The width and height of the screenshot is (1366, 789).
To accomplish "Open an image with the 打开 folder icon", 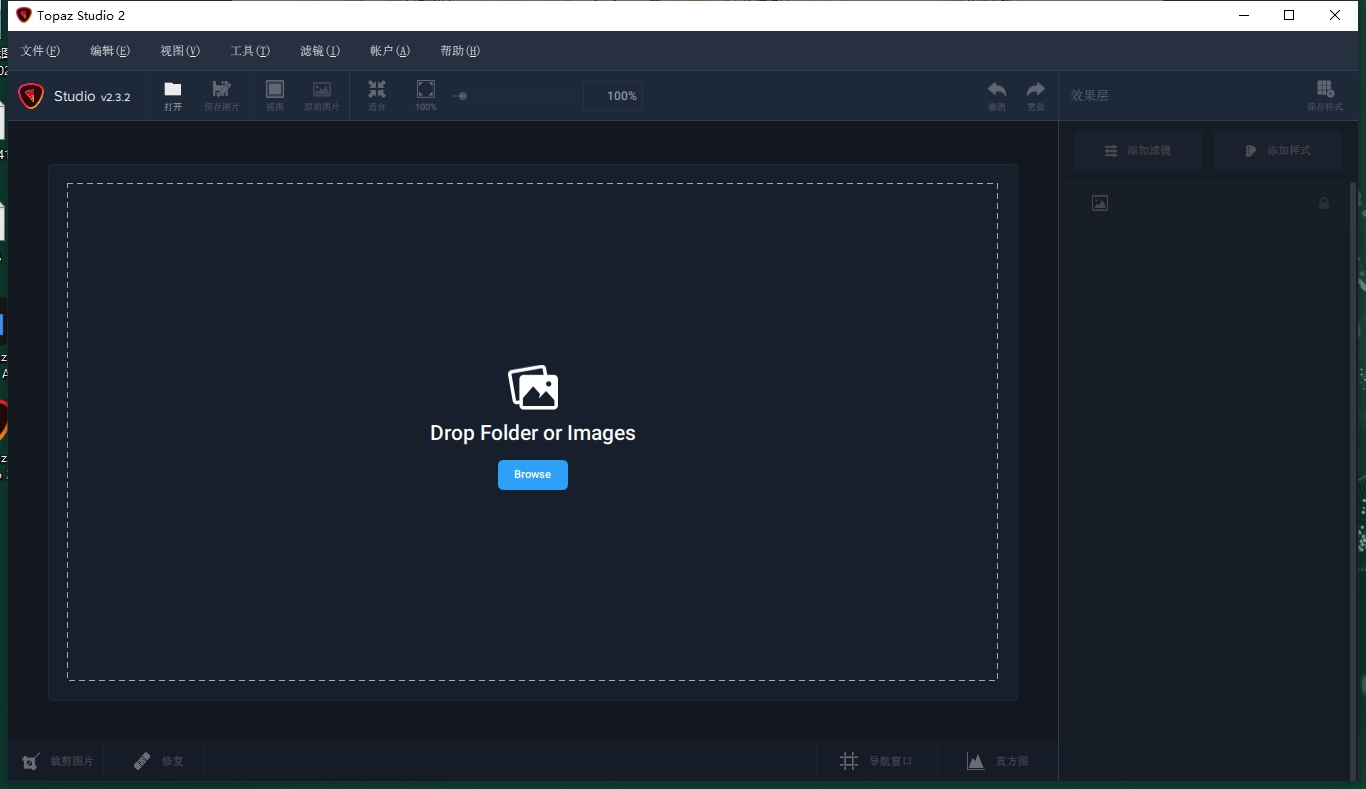I will point(173,96).
